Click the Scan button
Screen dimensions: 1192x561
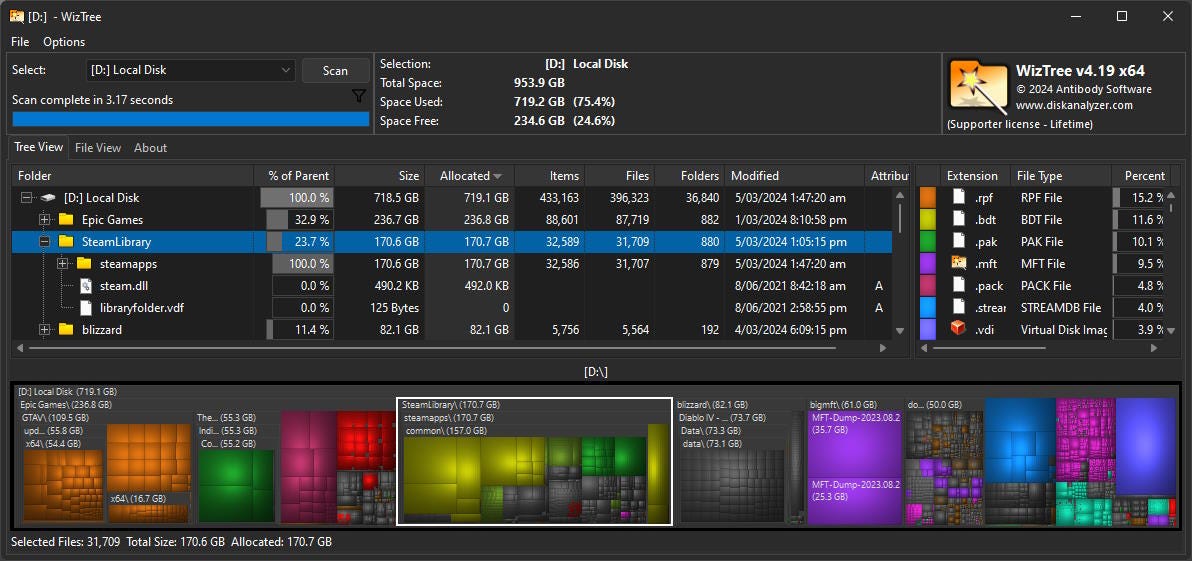[335, 71]
